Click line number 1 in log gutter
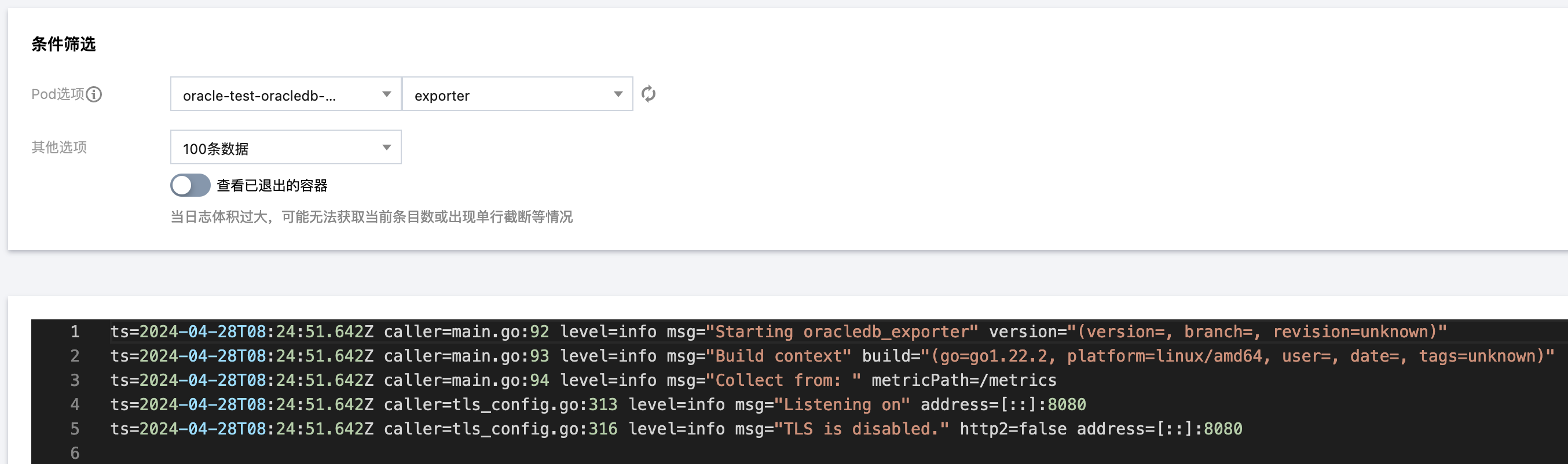 click(75, 332)
